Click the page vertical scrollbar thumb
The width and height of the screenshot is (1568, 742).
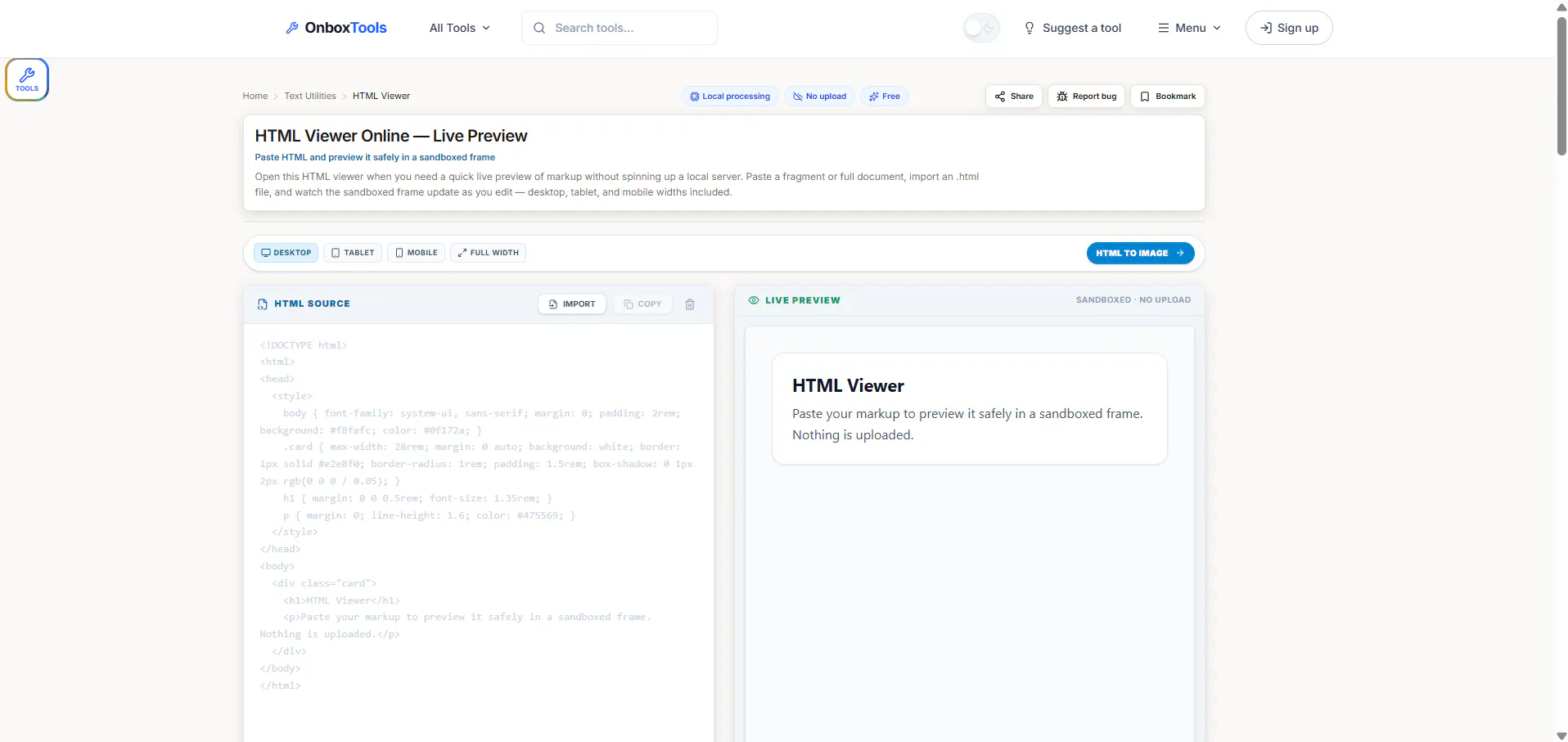[1561, 86]
